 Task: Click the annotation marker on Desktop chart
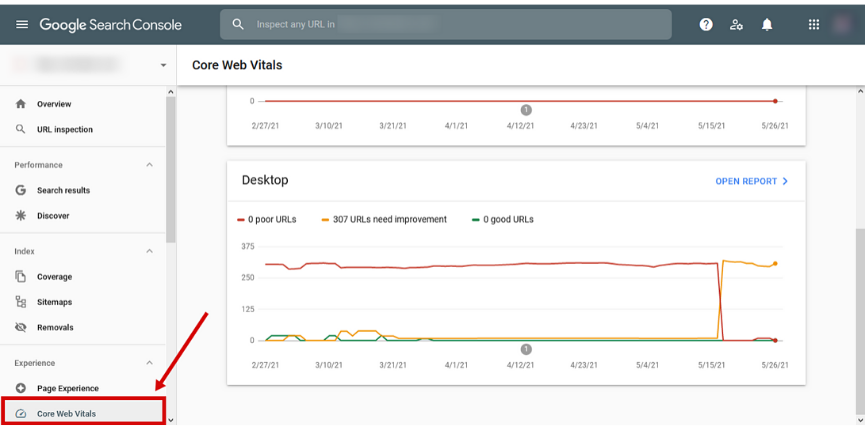(526, 349)
